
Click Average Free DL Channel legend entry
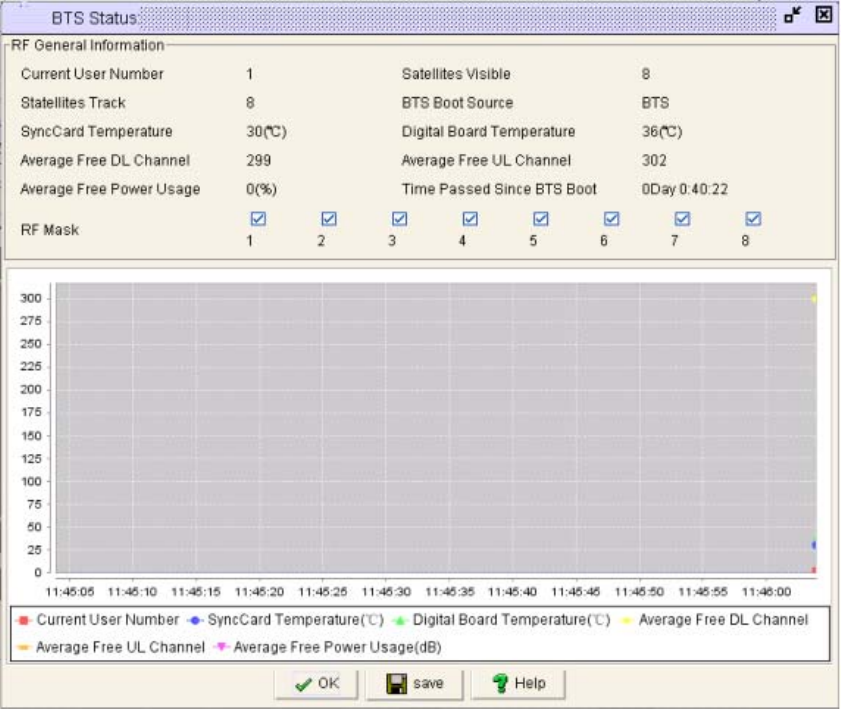(722, 621)
